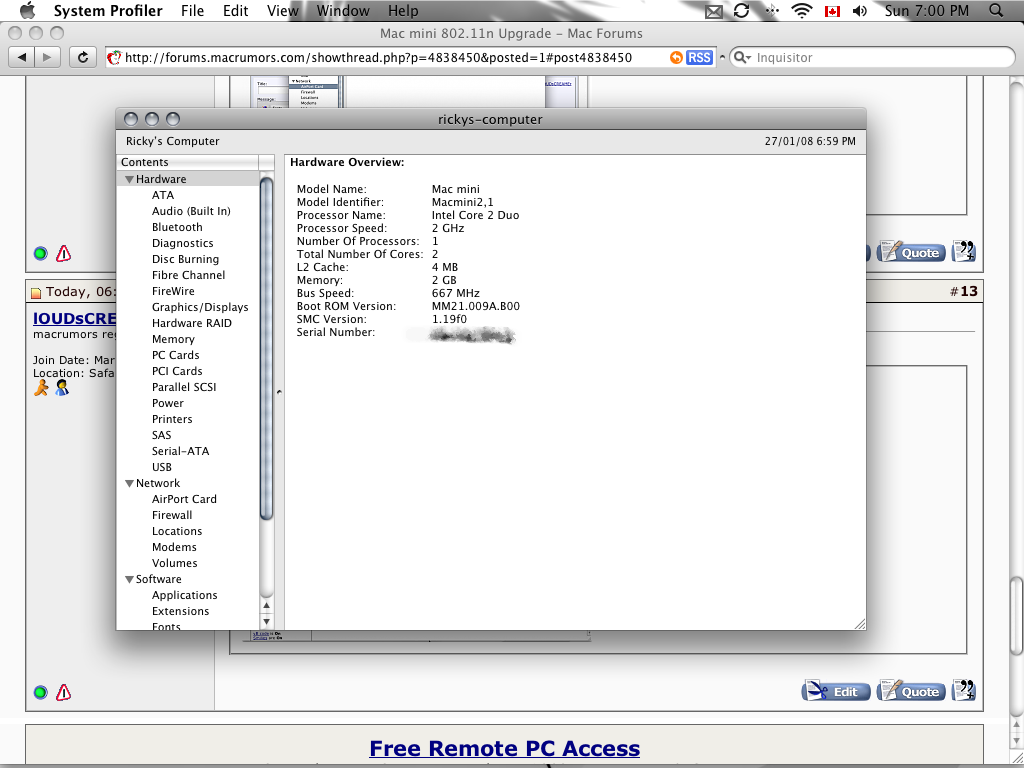The width and height of the screenshot is (1024, 768).
Task: Click the sidebar scroll up arrow
Action: point(266,605)
